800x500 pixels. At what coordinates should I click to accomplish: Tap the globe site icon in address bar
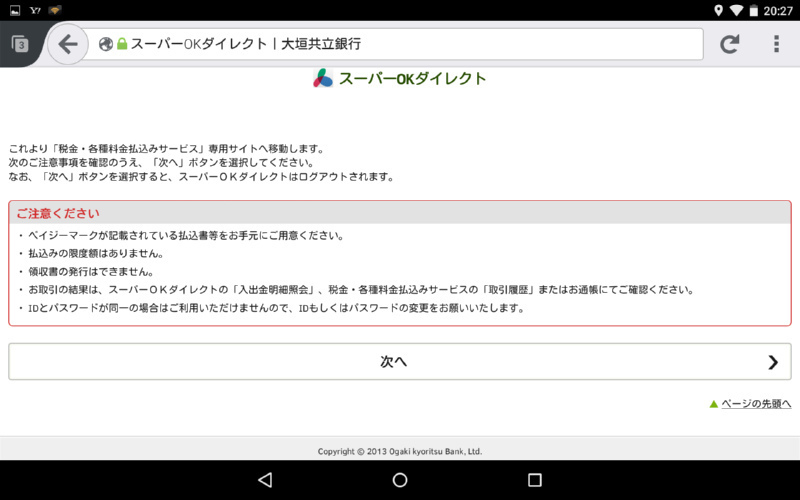click(x=106, y=44)
